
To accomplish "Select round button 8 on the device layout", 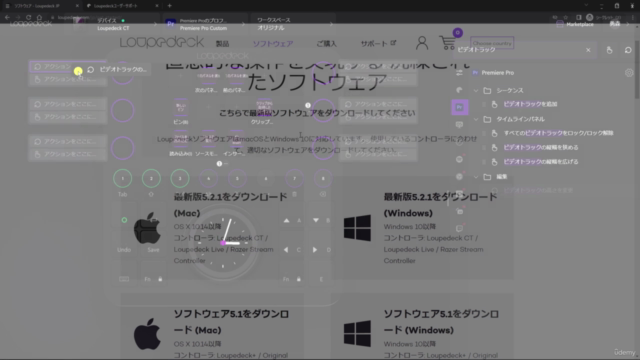I will tap(323, 178).
